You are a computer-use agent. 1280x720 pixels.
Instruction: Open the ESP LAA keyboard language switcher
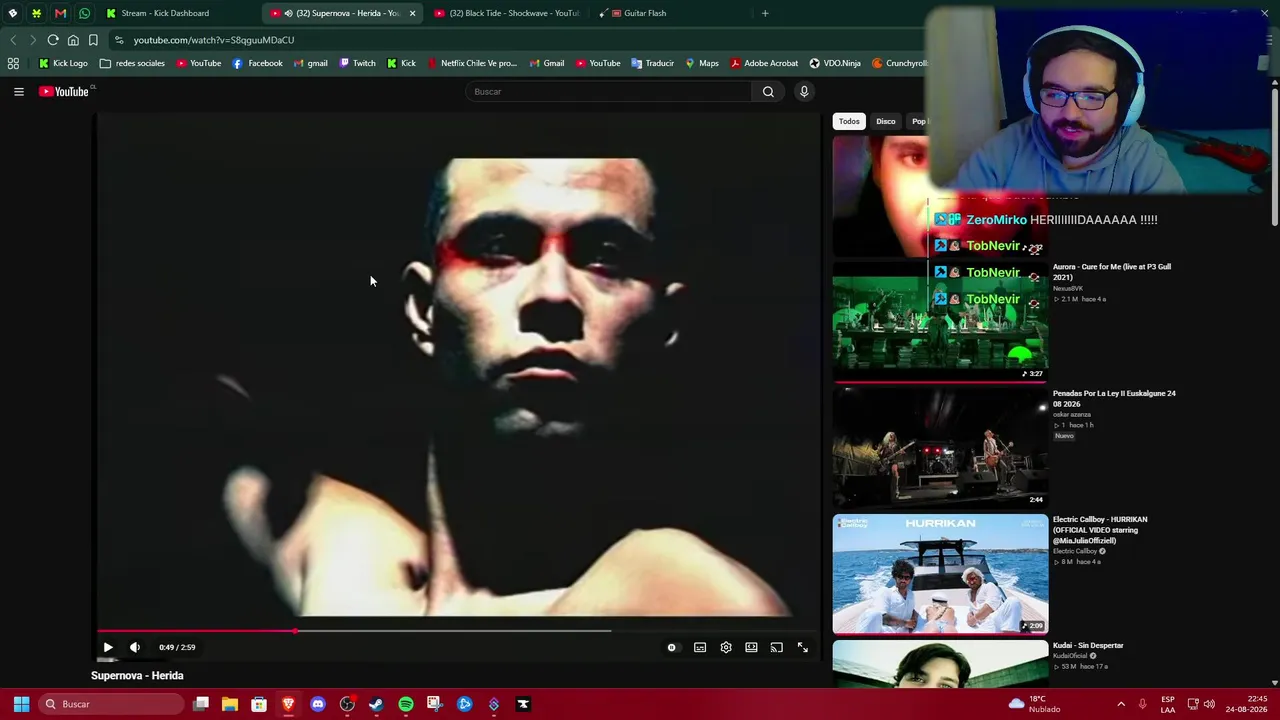click(1168, 704)
